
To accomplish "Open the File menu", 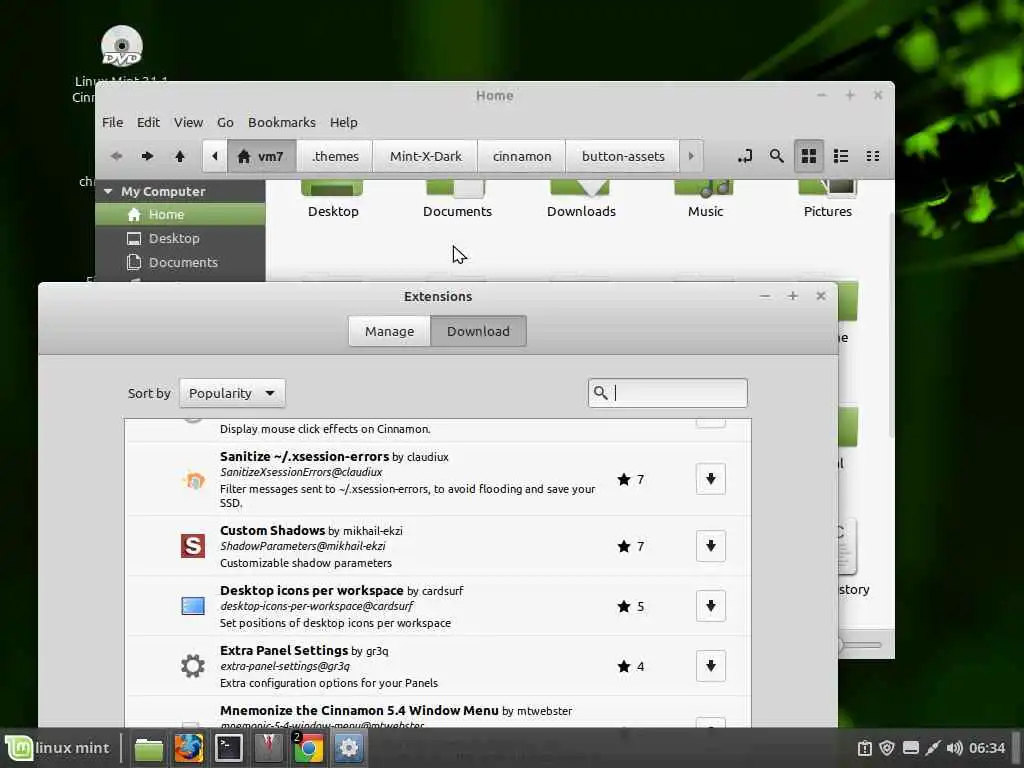I will [112, 122].
